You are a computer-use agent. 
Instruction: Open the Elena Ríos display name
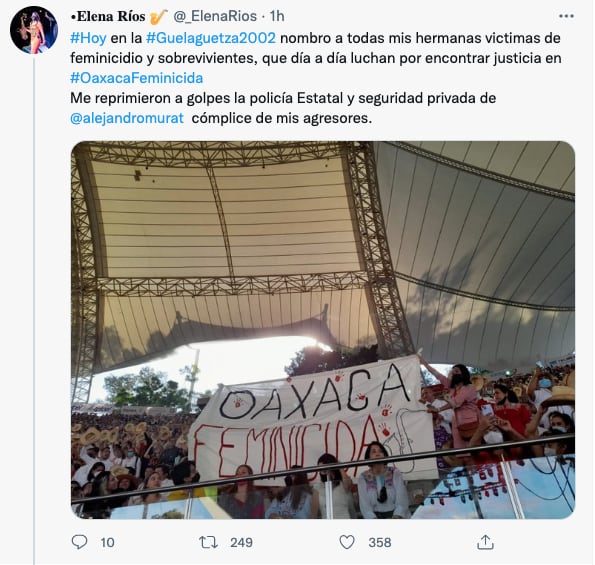click(108, 16)
